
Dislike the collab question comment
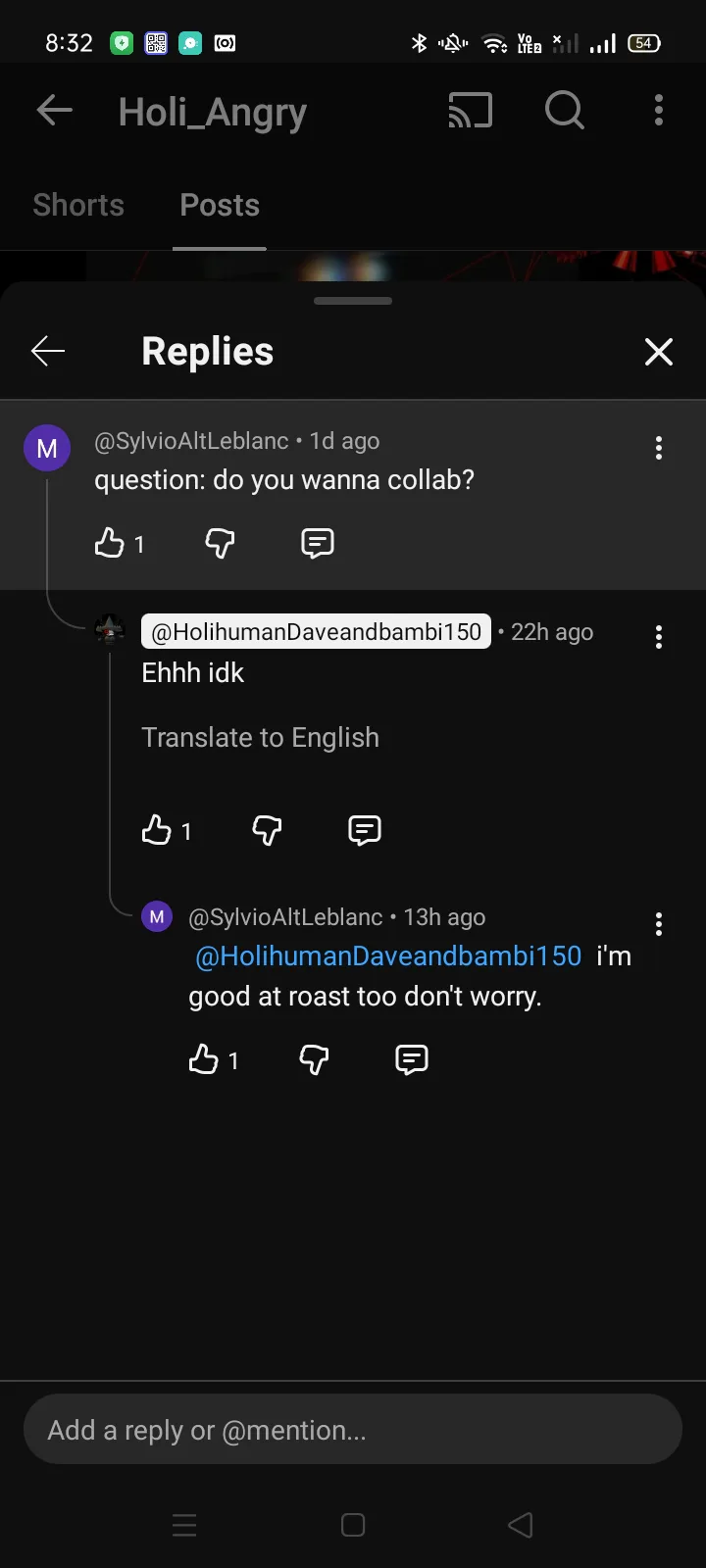pos(220,543)
